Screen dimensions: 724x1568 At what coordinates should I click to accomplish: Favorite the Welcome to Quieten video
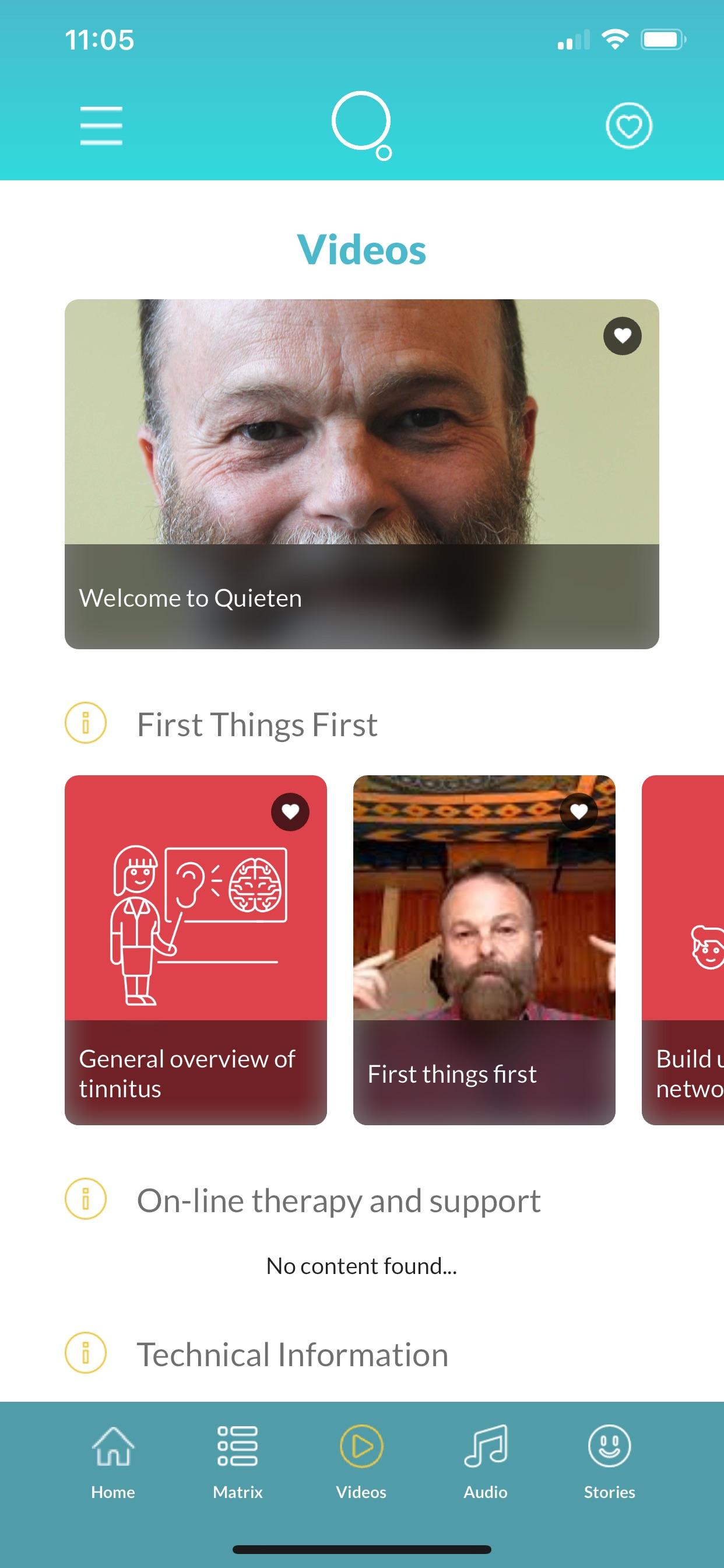pos(622,336)
